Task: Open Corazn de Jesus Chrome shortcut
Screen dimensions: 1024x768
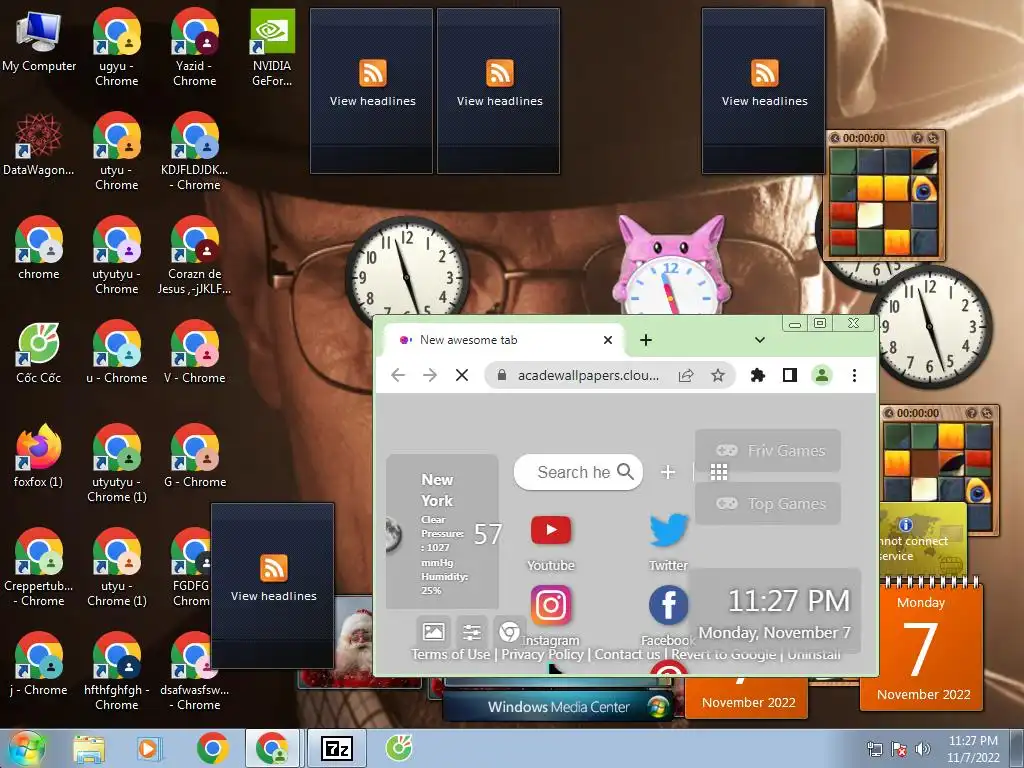Action: click(195, 255)
